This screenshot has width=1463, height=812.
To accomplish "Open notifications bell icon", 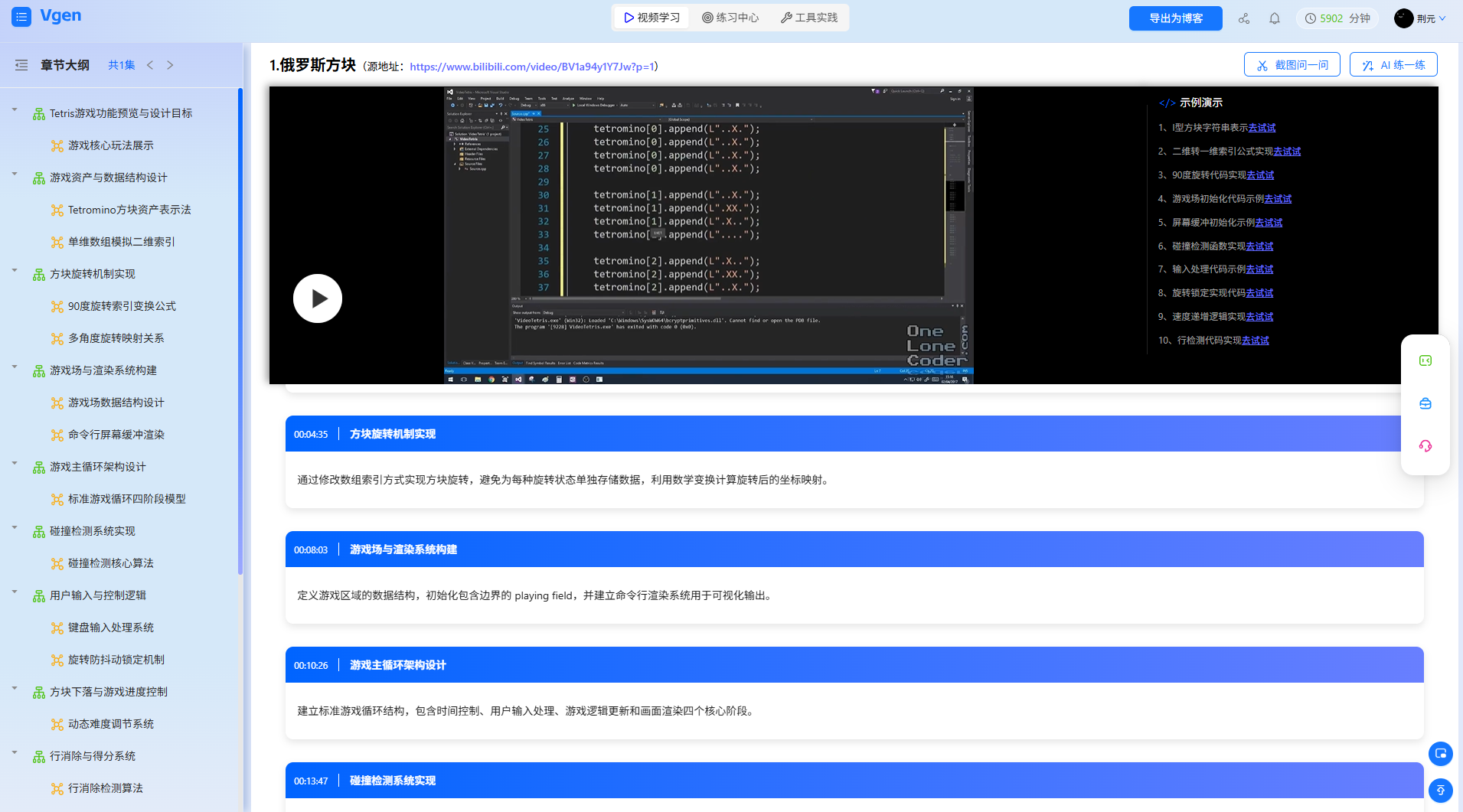I will click(1275, 18).
